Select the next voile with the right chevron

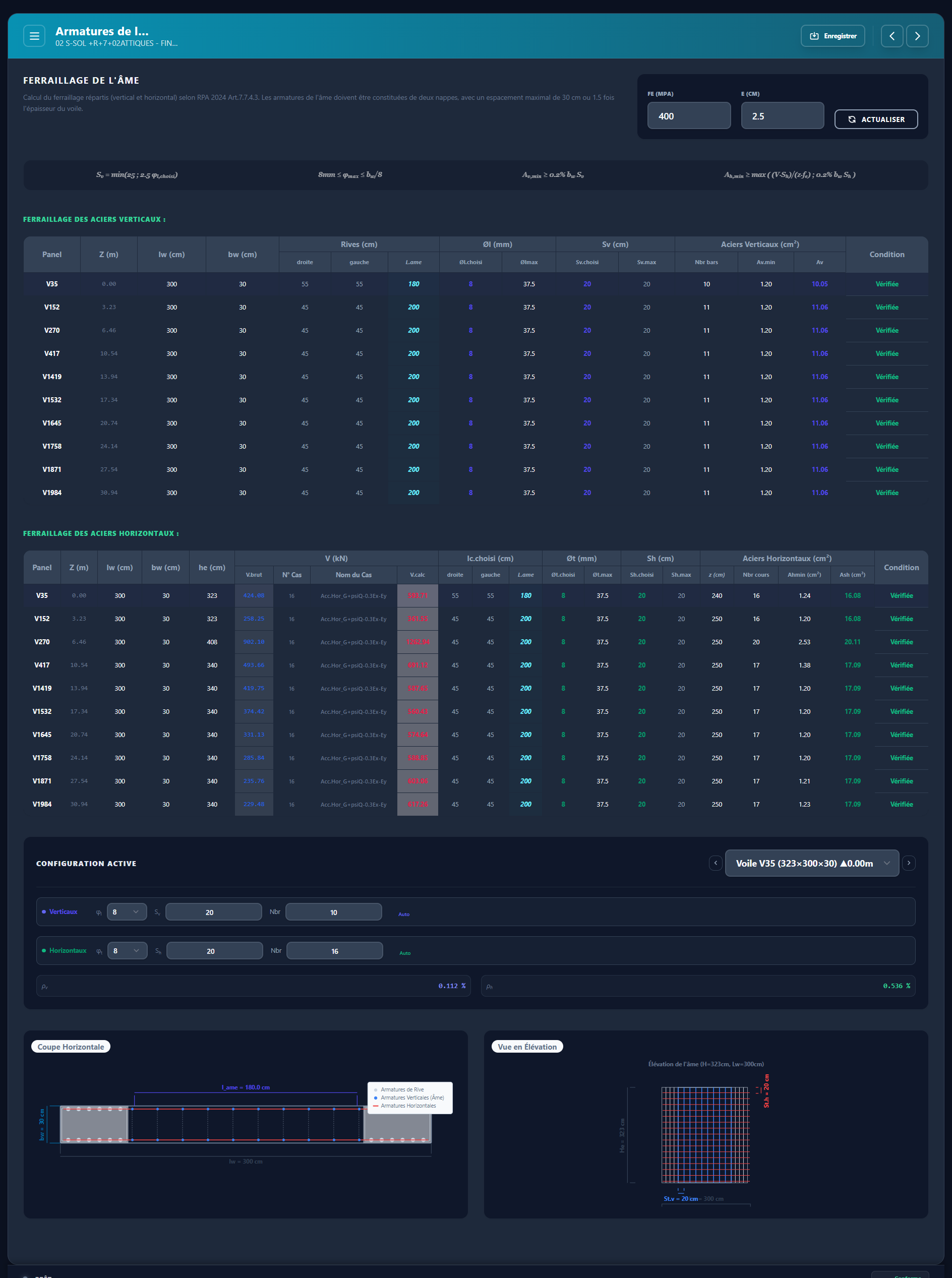click(x=909, y=863)
